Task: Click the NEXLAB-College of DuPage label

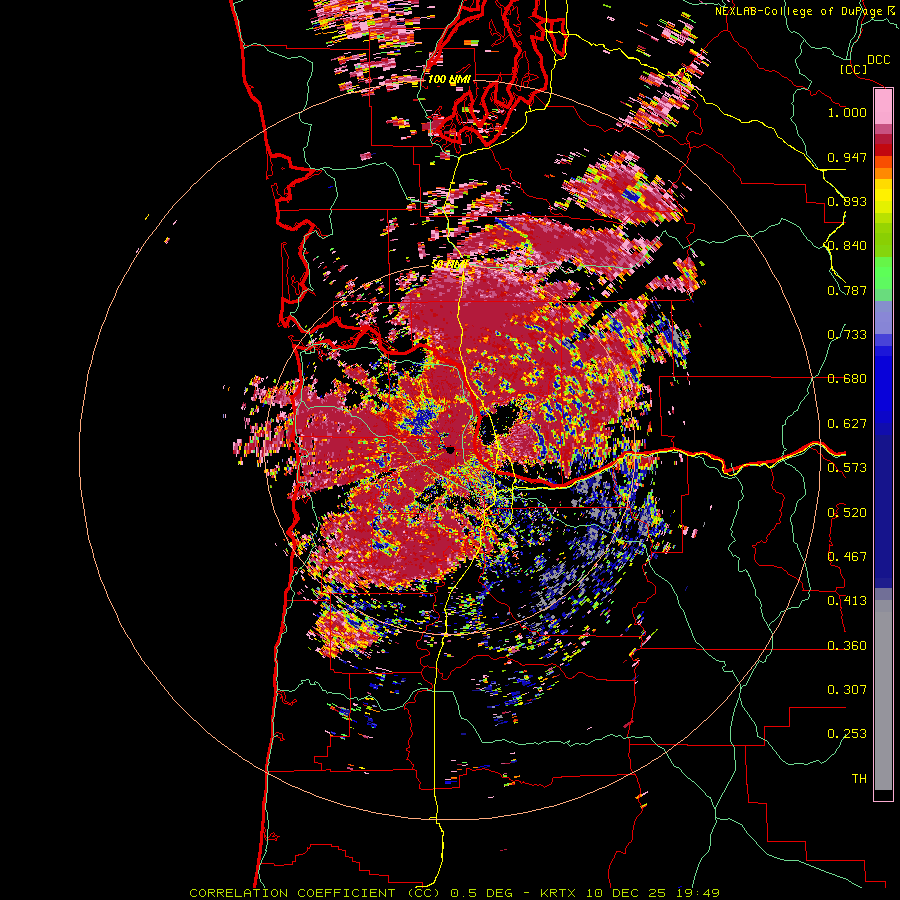Action: pos(798,11)
